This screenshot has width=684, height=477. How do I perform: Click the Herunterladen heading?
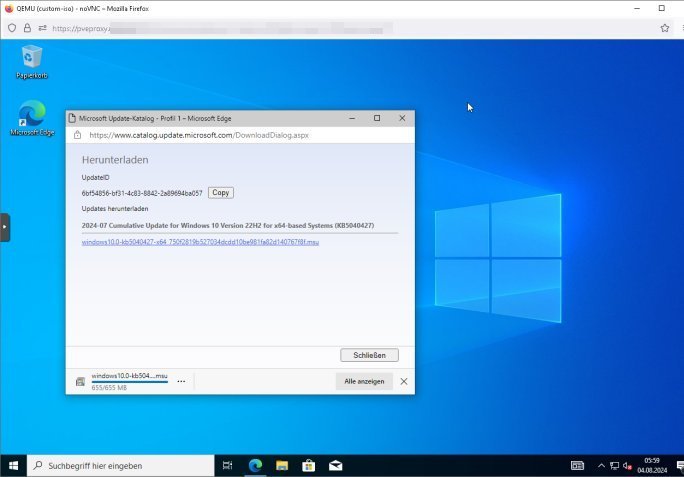click(115, 160)
